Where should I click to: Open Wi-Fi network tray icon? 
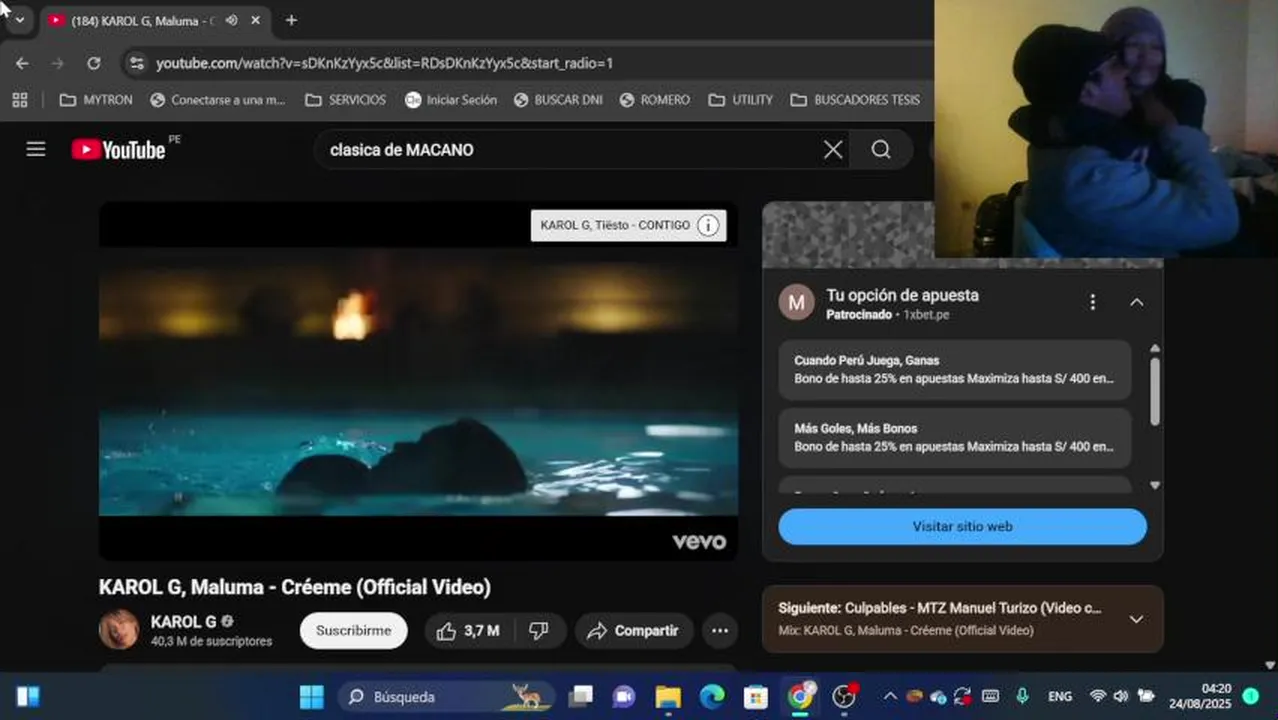[x=1098, y=696]
